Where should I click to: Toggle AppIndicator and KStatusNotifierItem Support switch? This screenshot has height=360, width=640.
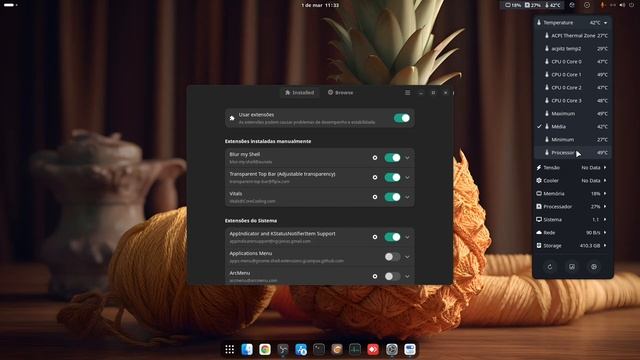pos(392,237)
